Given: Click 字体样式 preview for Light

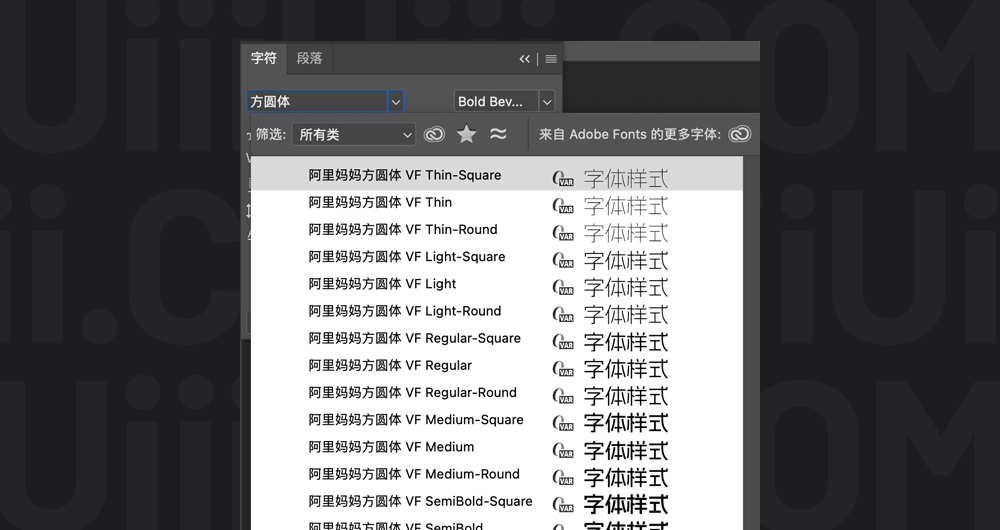Looking at the screenshot, I should tap(626, 288).
